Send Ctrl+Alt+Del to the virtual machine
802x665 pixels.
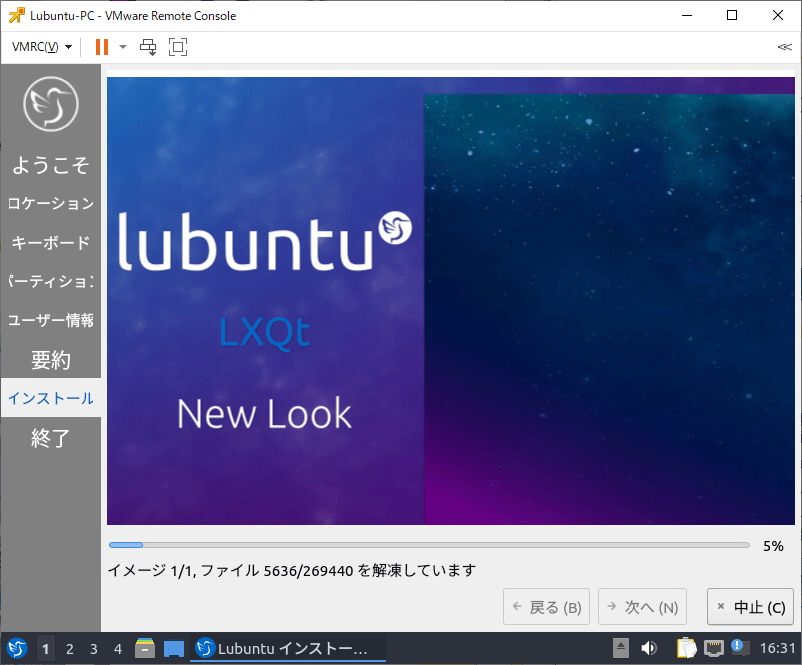(148, 47)
